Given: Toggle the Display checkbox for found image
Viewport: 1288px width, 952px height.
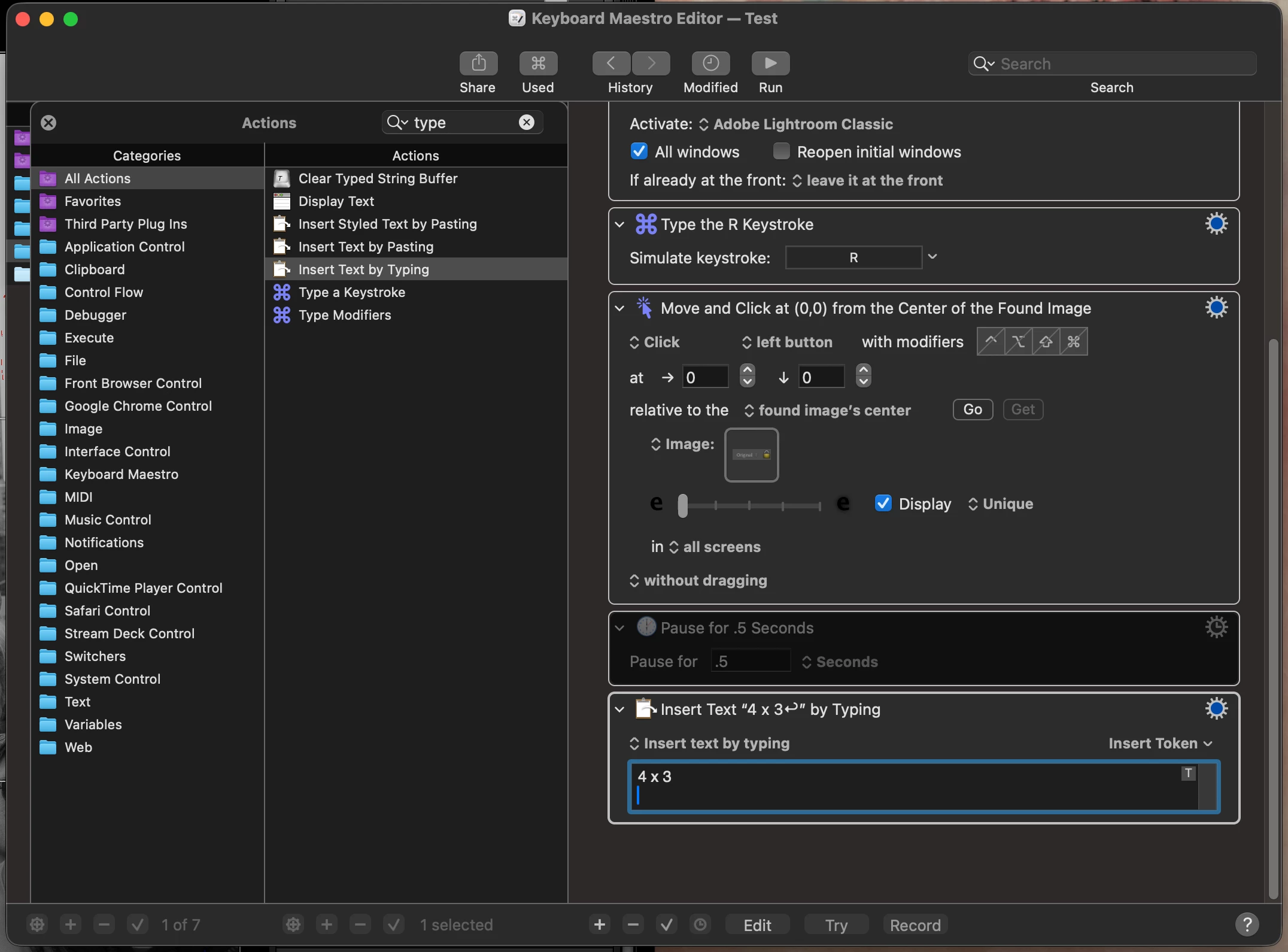Looking at the screenshot, I should 883,504.
